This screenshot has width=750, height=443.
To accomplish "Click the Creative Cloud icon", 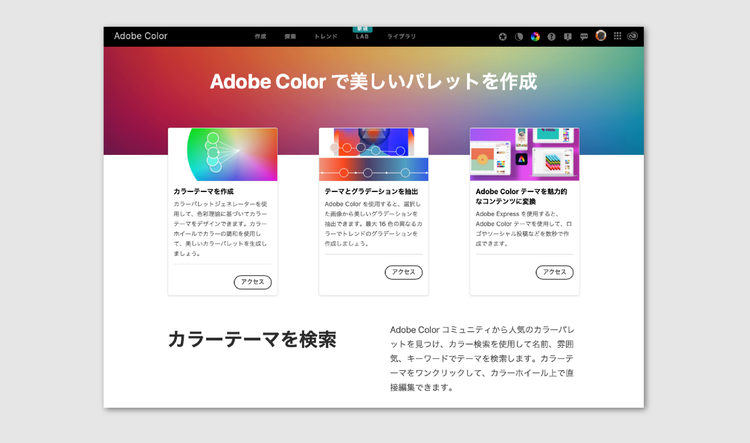I will [x=632, y=36].
